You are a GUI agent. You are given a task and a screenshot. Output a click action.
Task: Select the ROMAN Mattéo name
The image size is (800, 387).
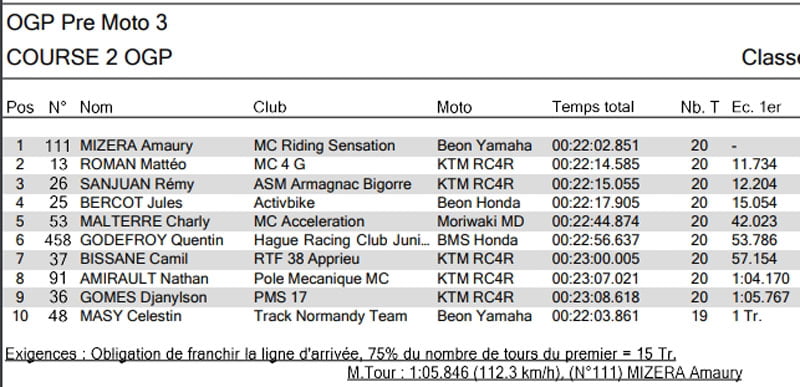[x=133, y=165]
